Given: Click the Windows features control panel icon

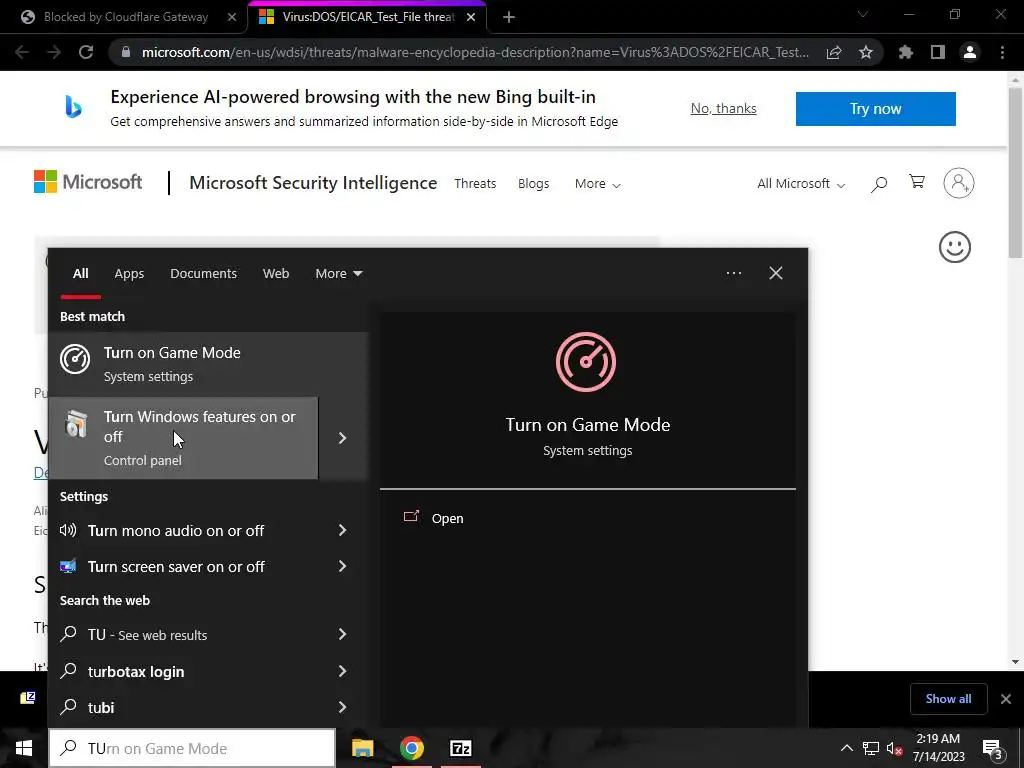Looking at the screenshot, I should pos(76,424).
